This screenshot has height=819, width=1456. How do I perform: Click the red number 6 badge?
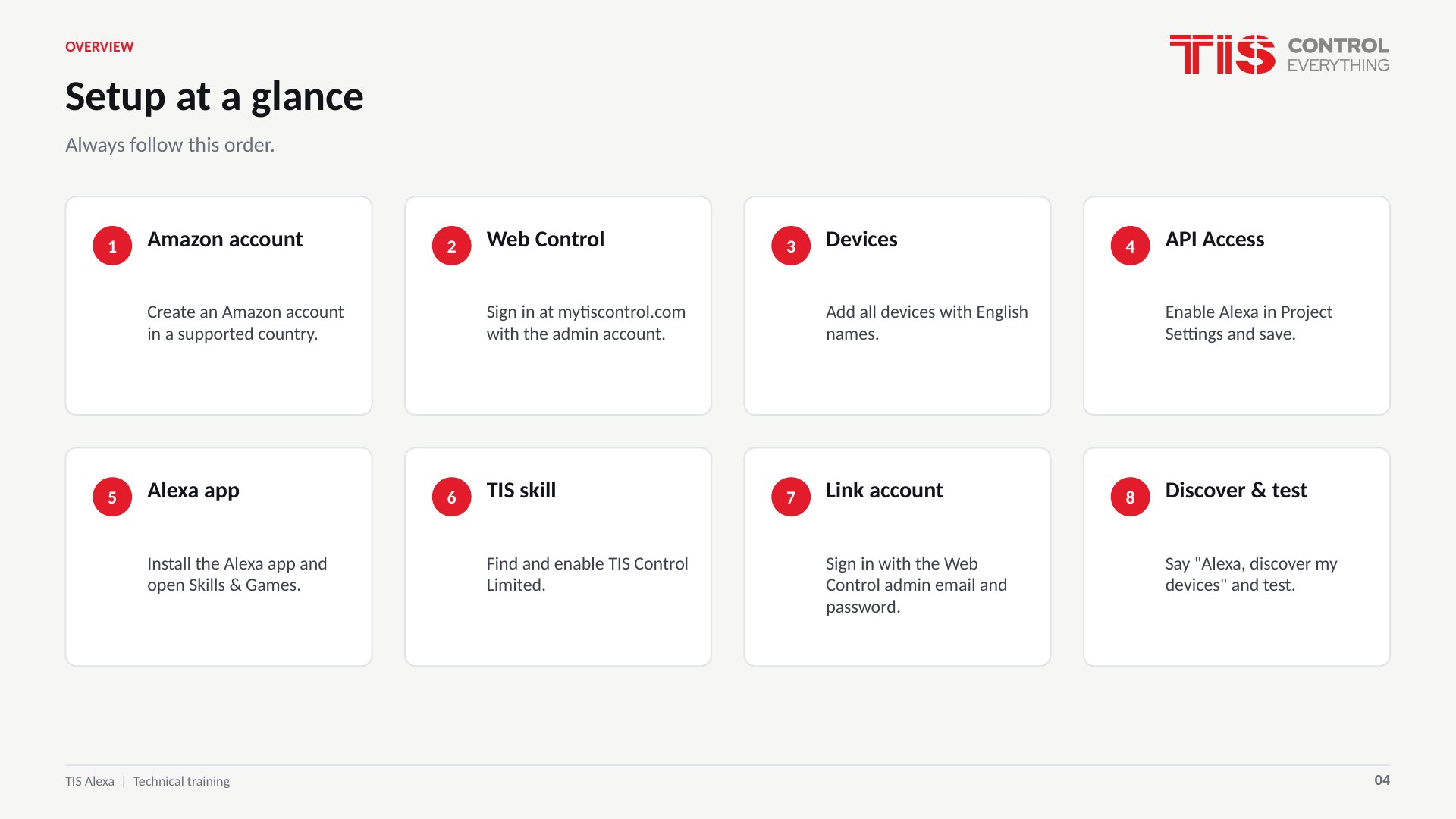pos(451,497)
